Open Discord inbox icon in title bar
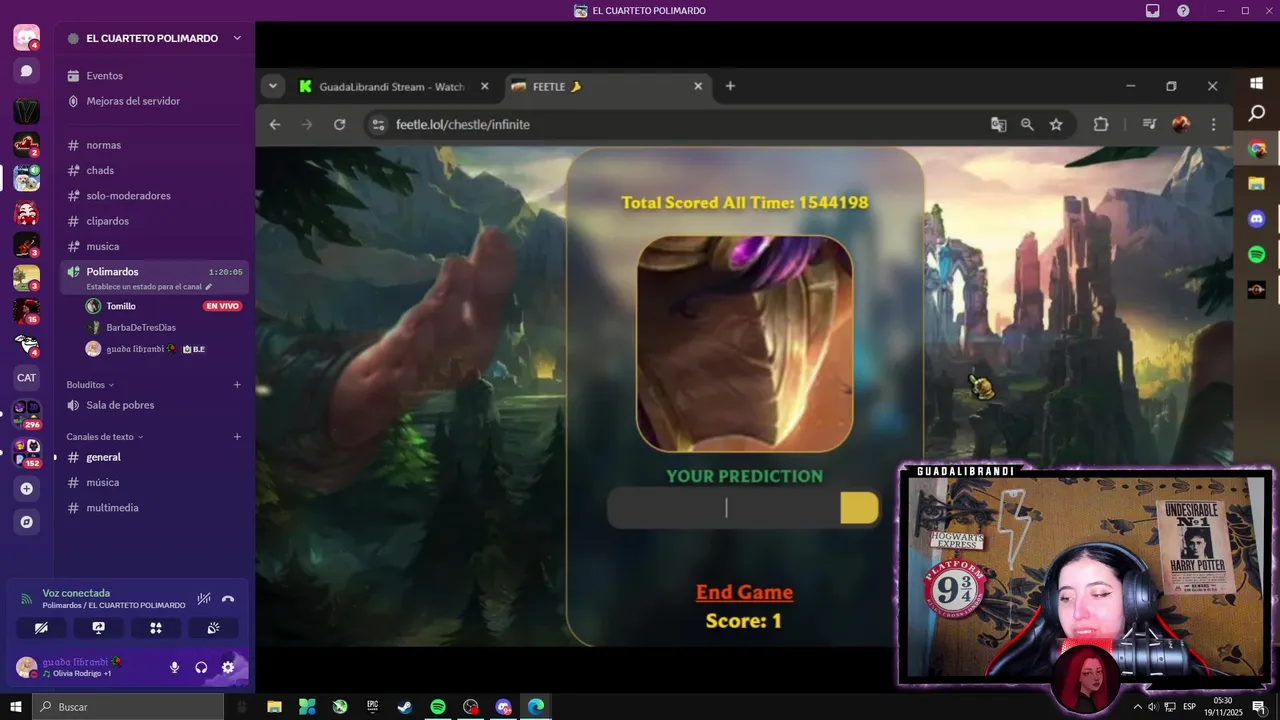Image resolution: width=1280 pixels, height=720 pixels. pyautogui.click(x=1153, y=11)
